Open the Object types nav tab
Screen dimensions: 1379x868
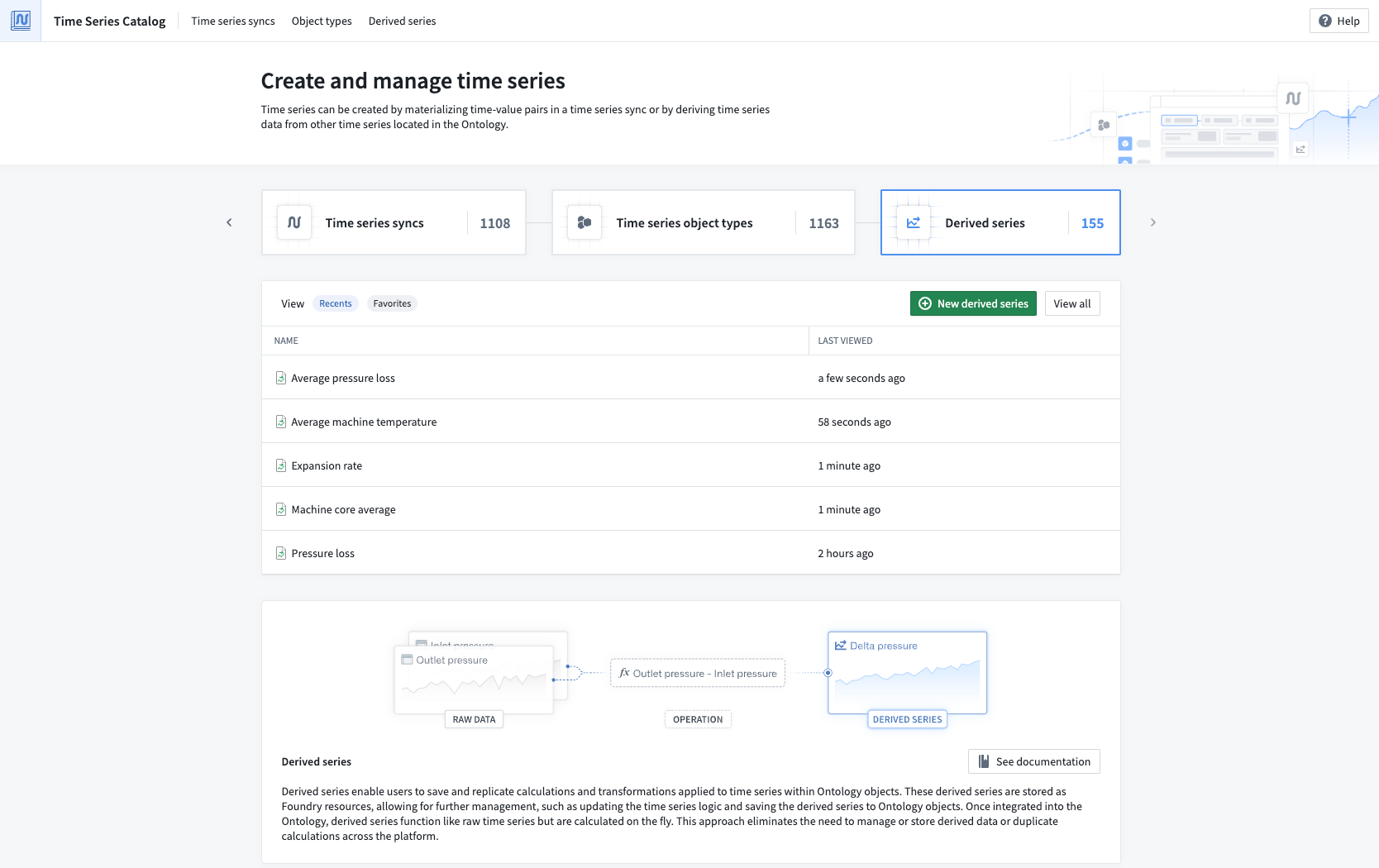[x=322, y=21]
